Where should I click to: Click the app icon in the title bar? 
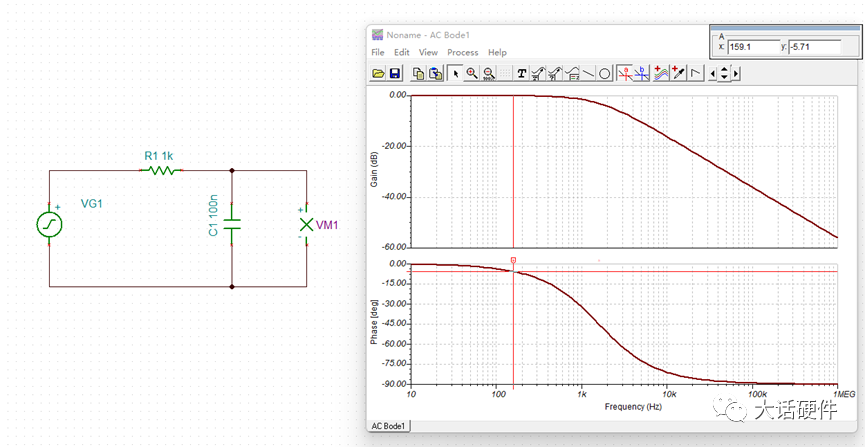pos(377,35)
